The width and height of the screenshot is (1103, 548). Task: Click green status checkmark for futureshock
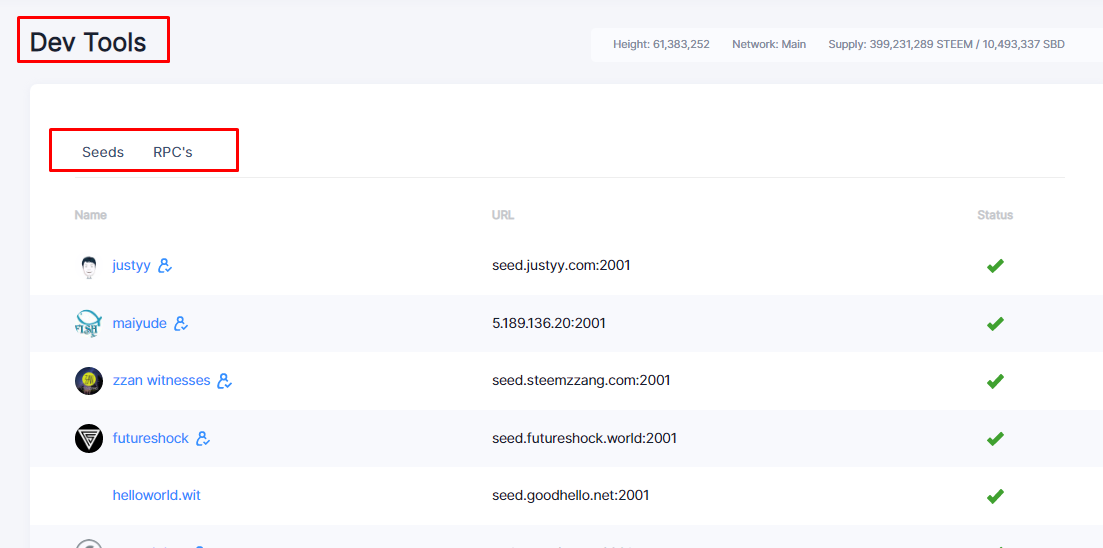click(x=995, y=438)
